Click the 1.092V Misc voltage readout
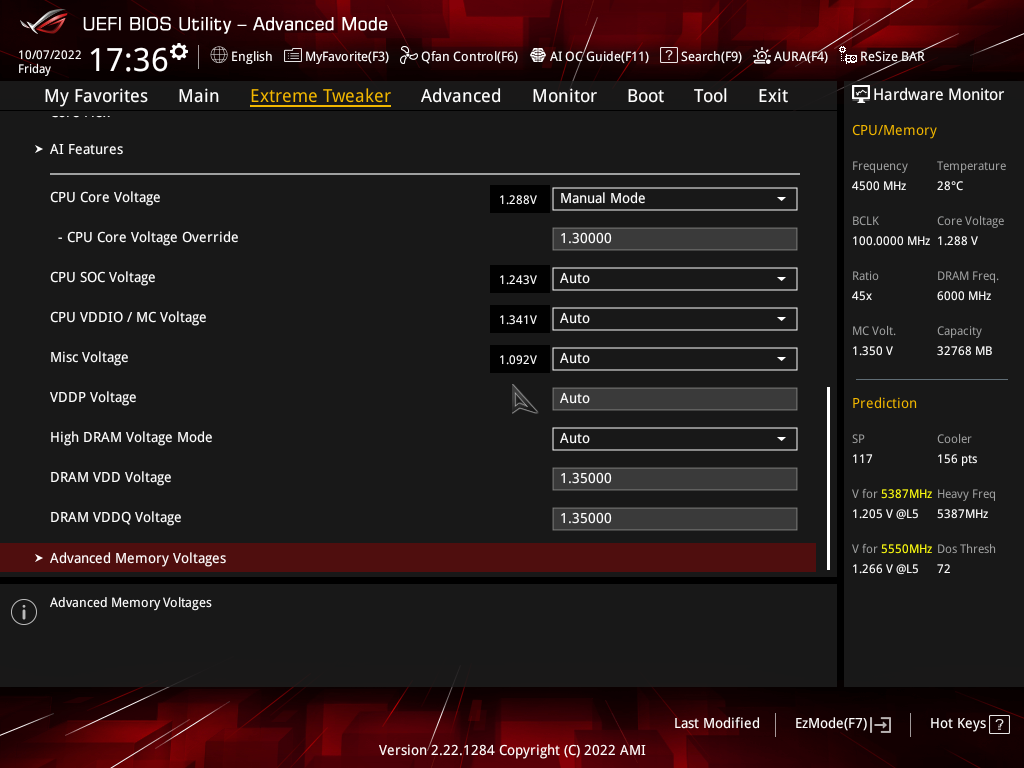Screen dimensions: 1024x768 coord(518,359)
